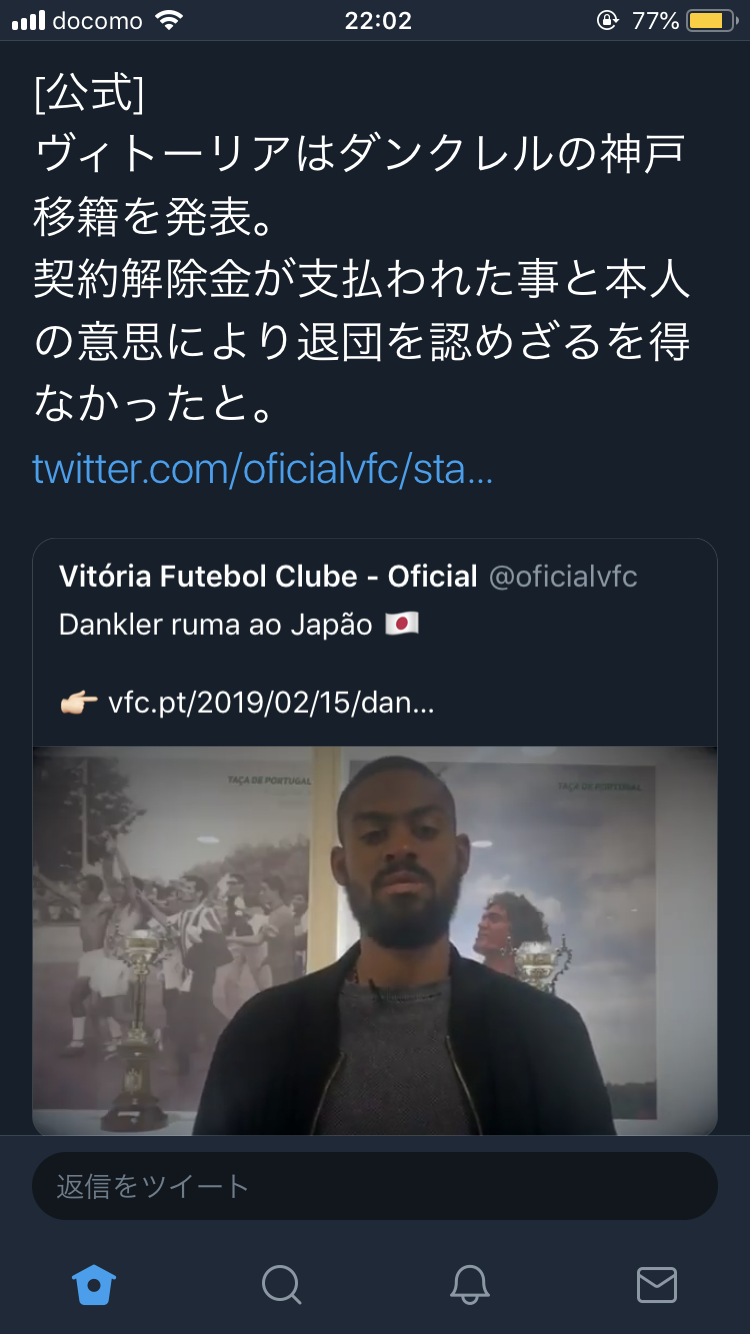Image resolution: width=750 pixels, height=1334 pixels.
Task: Tap the Wi-Fi status icon
Action: [x=170, y=21]
